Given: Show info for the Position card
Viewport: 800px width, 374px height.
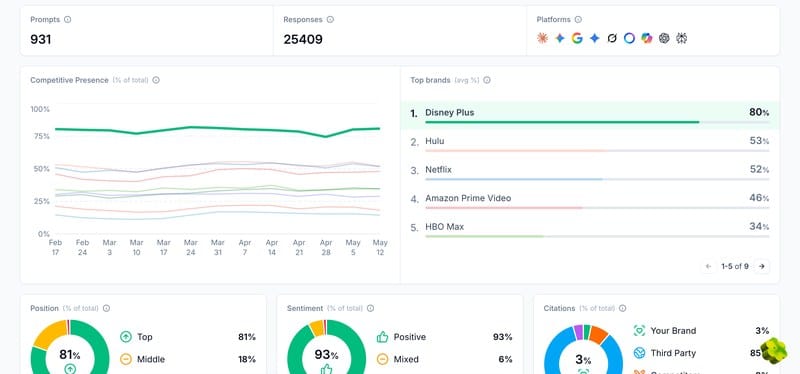Looking at the screenshot, I should click(x=106, y=308).
